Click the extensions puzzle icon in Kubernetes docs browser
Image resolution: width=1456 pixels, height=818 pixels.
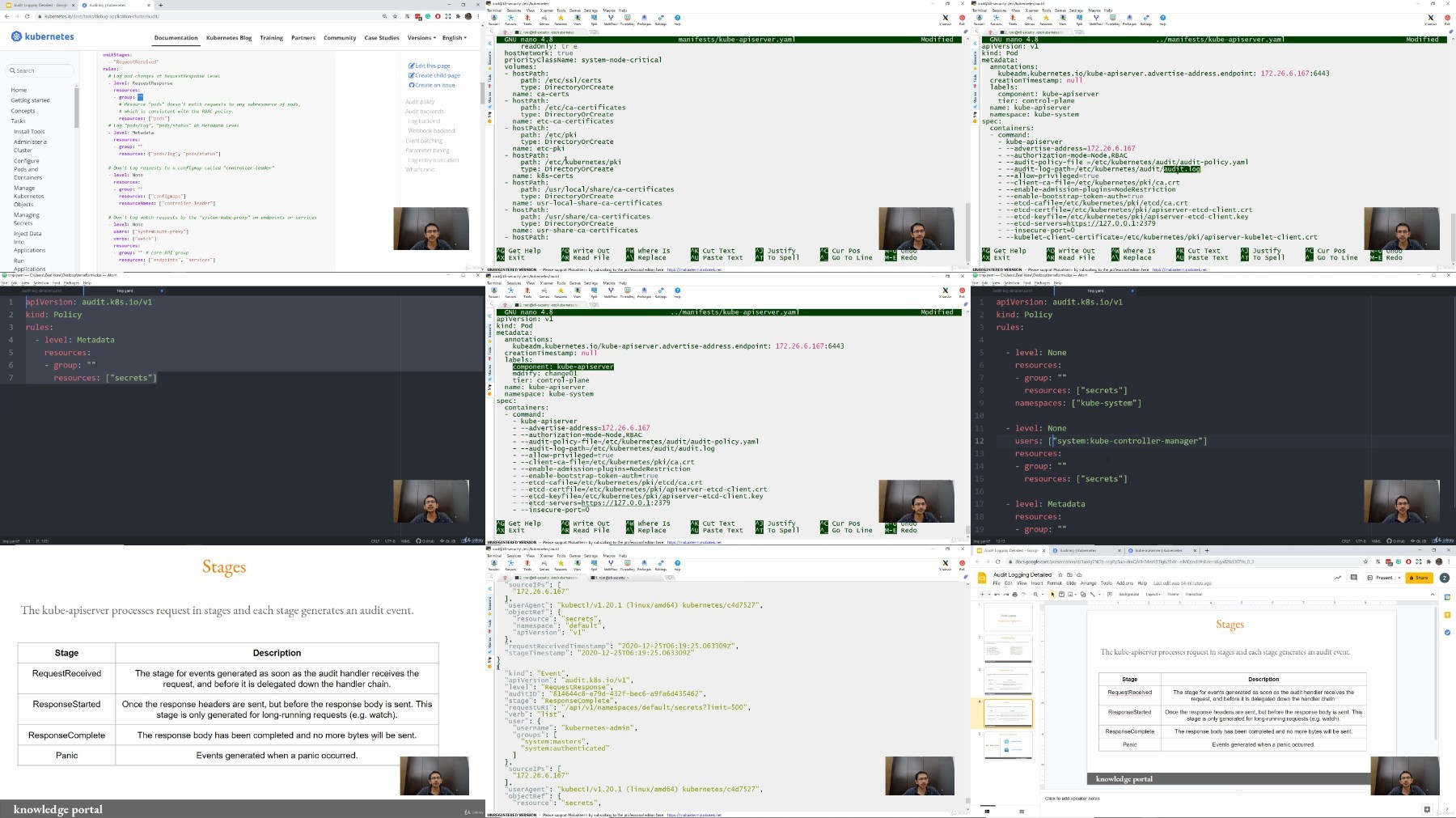[x=458, y=16]
